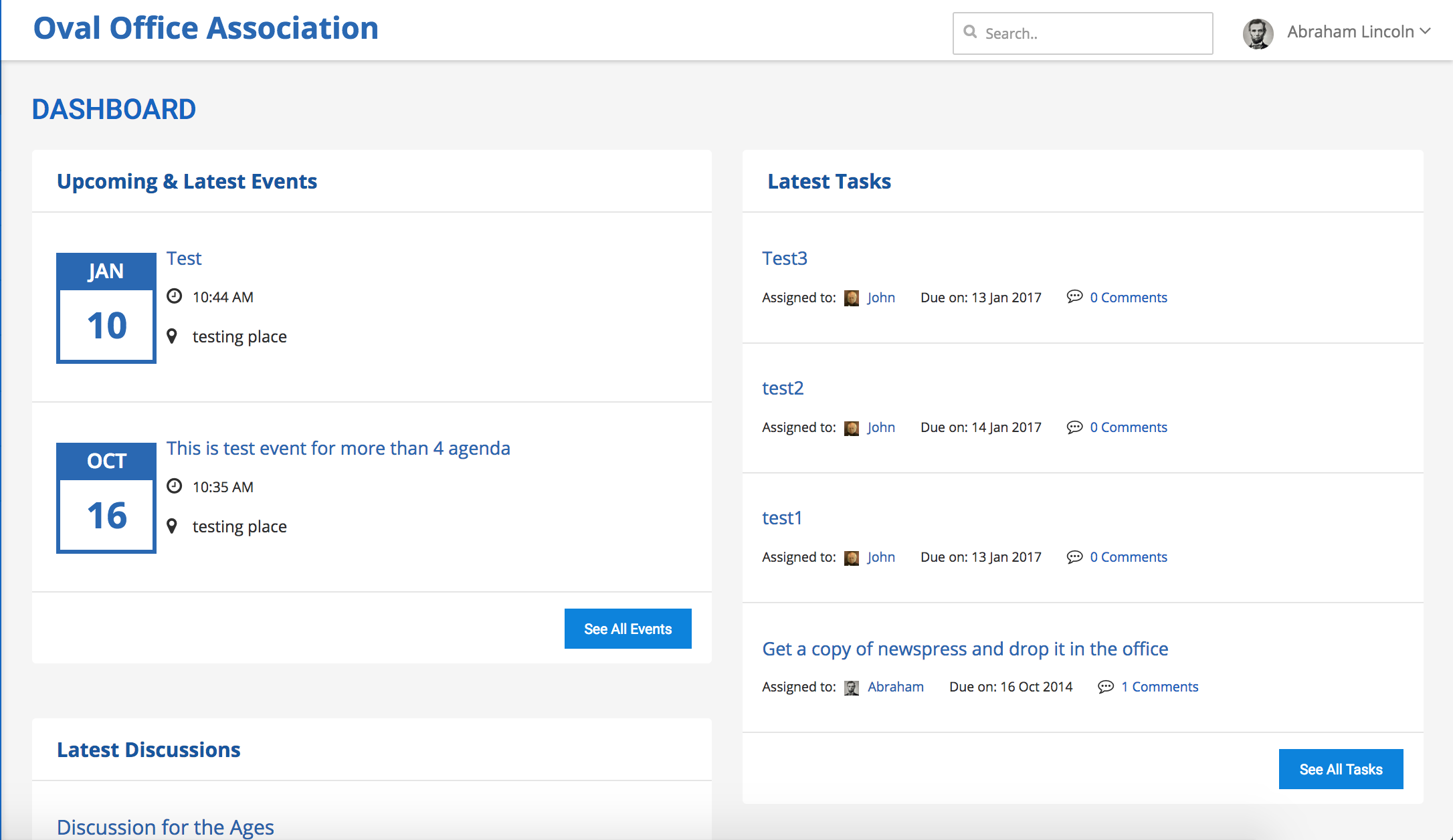Image resolution: width=1453 pixels, height=840 pixels.
Task: Click 'Due on: 14 Jan 2017' text
Action: tap(981, 427)
